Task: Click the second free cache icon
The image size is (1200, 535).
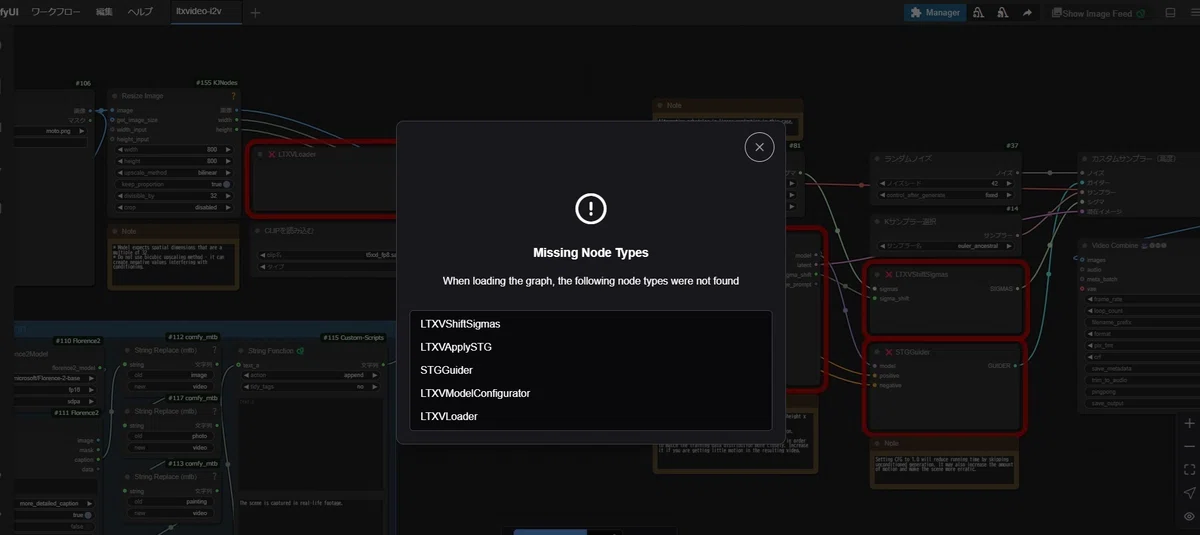Action: coord(1002,13)
